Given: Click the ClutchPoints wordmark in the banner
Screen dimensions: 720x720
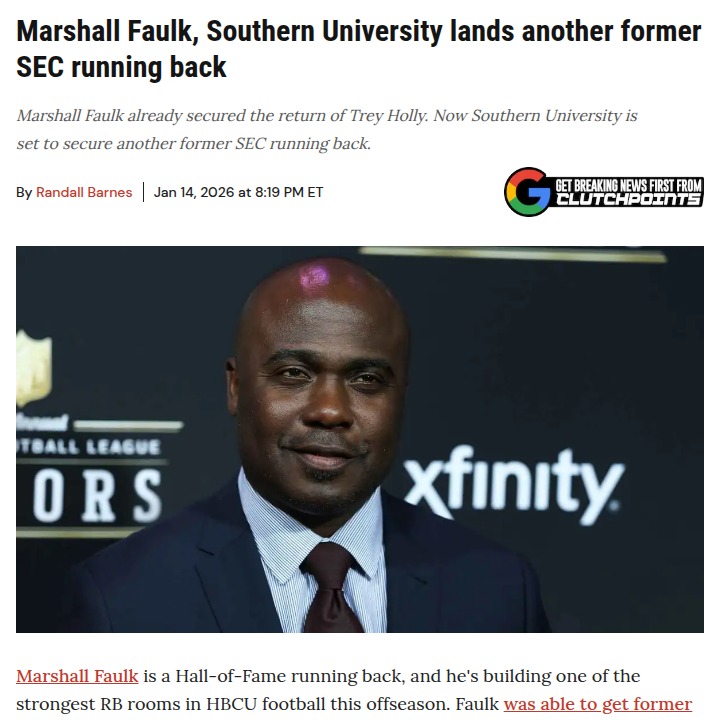Looking at the screenshot, I should tap(628, 200).
